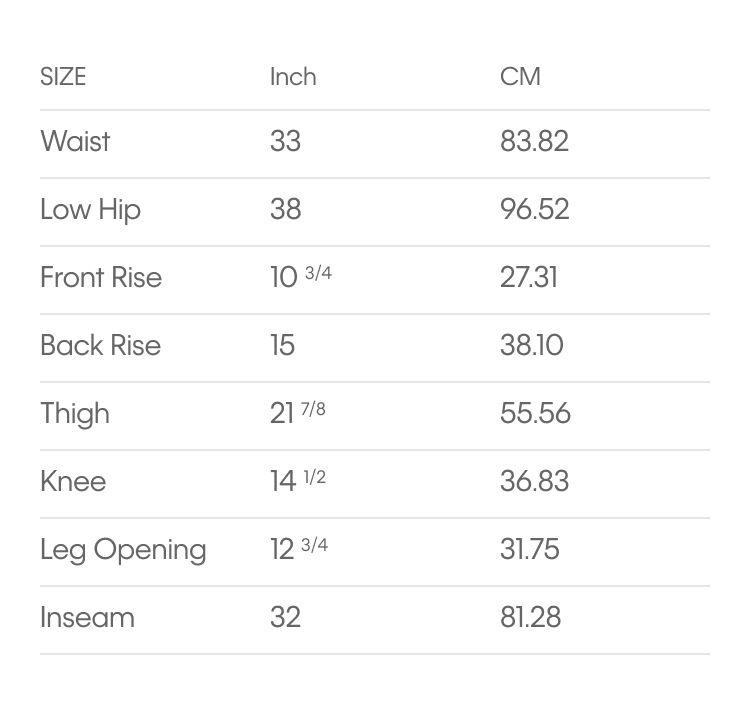Click the SIZE column header
The height and width of the screenshot is (720, 750).
(63, 77)
